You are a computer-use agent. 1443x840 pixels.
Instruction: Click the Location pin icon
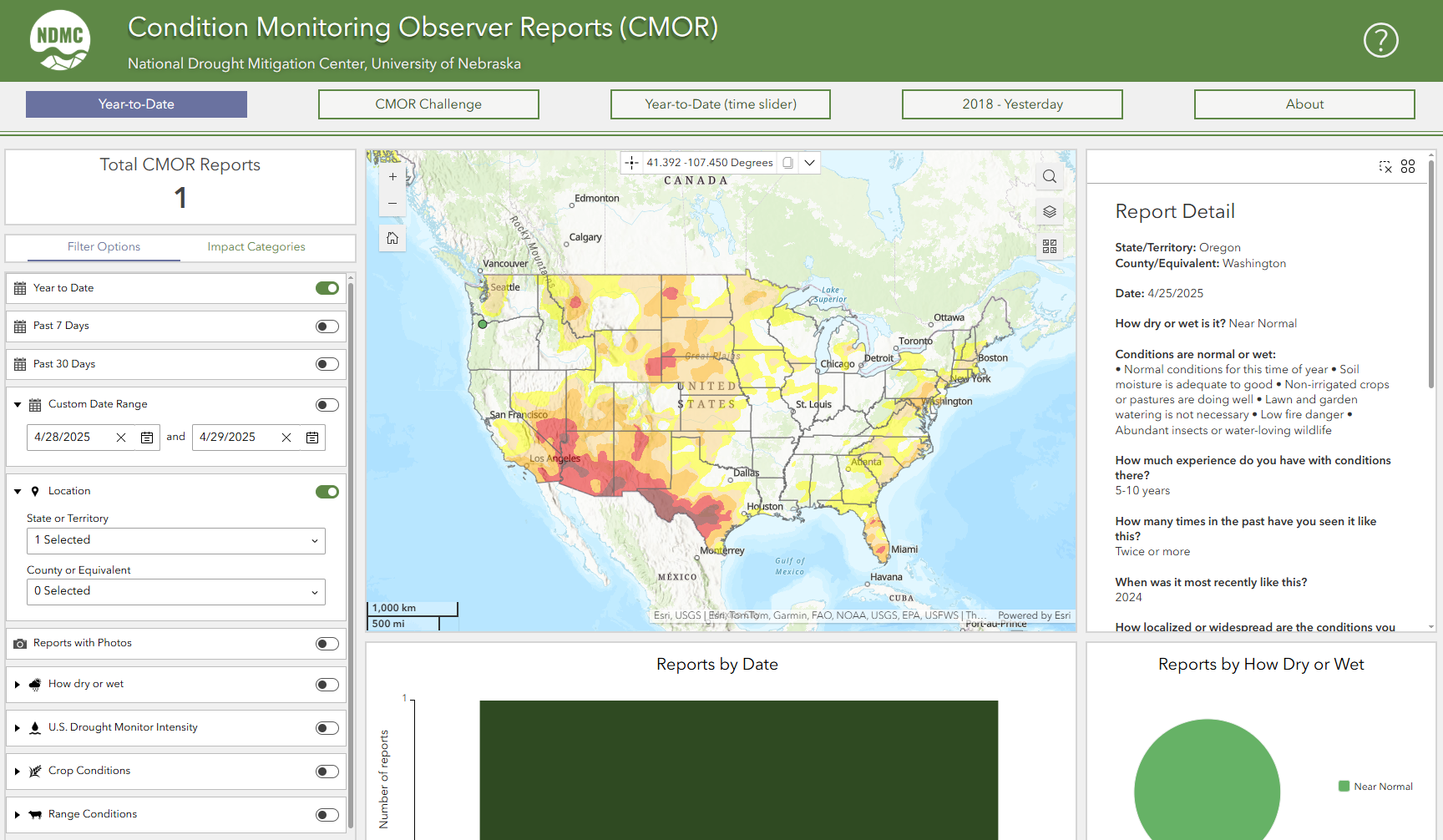click(x=35, y=492)
